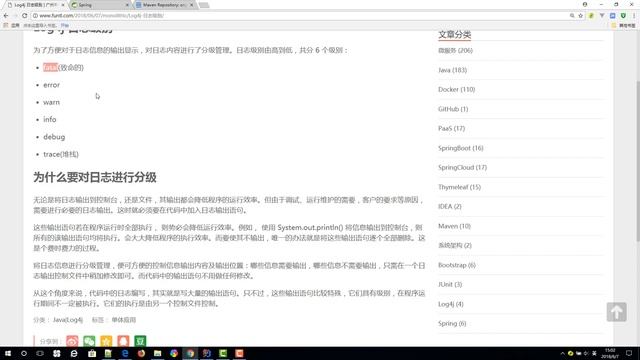Share via QQ penguin icon
Screen dimensions: 640x360
pos(123,341)
